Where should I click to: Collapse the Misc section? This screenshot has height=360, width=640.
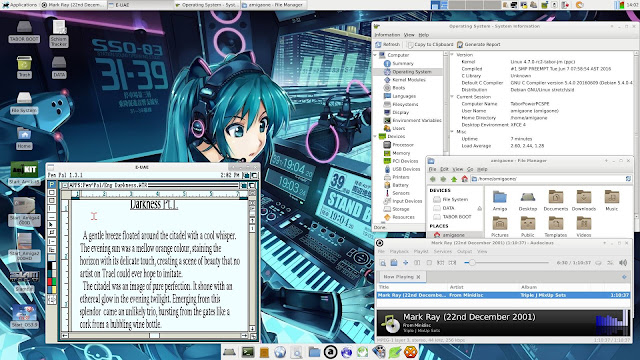click(452, 131)
